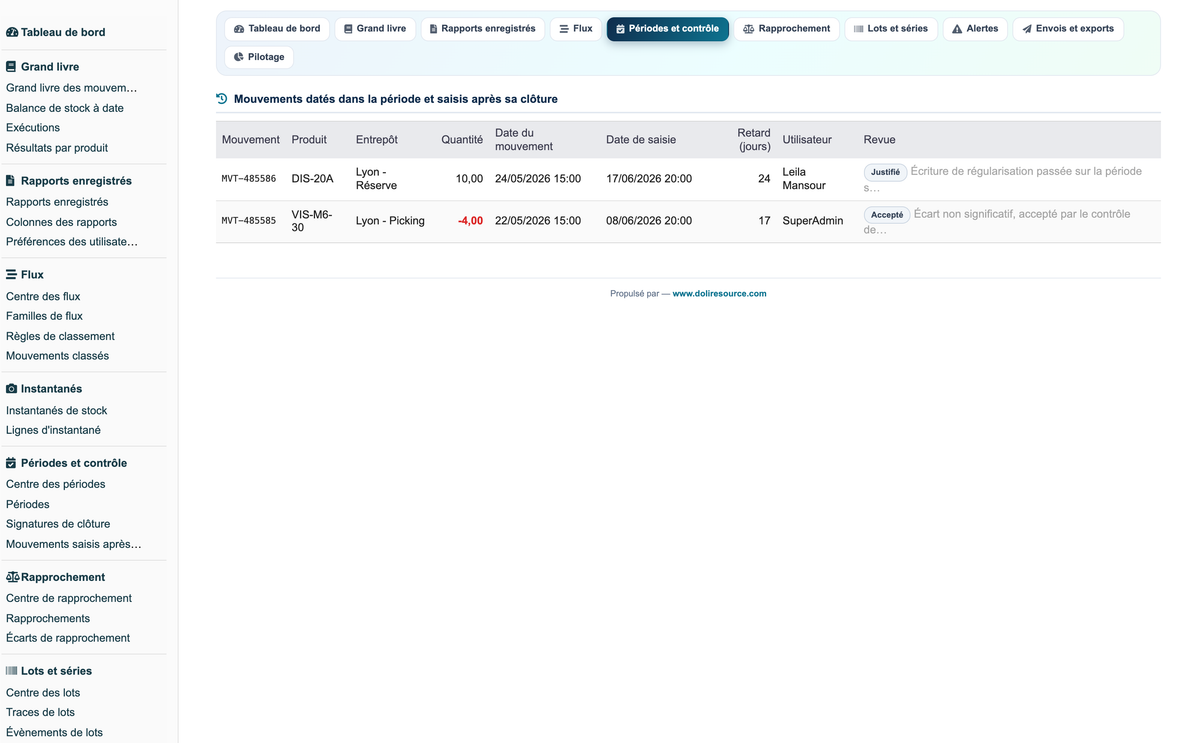1200x743 pixels.
Task: Switch to the Alertes tab
Action: click(x=975, y=29)
